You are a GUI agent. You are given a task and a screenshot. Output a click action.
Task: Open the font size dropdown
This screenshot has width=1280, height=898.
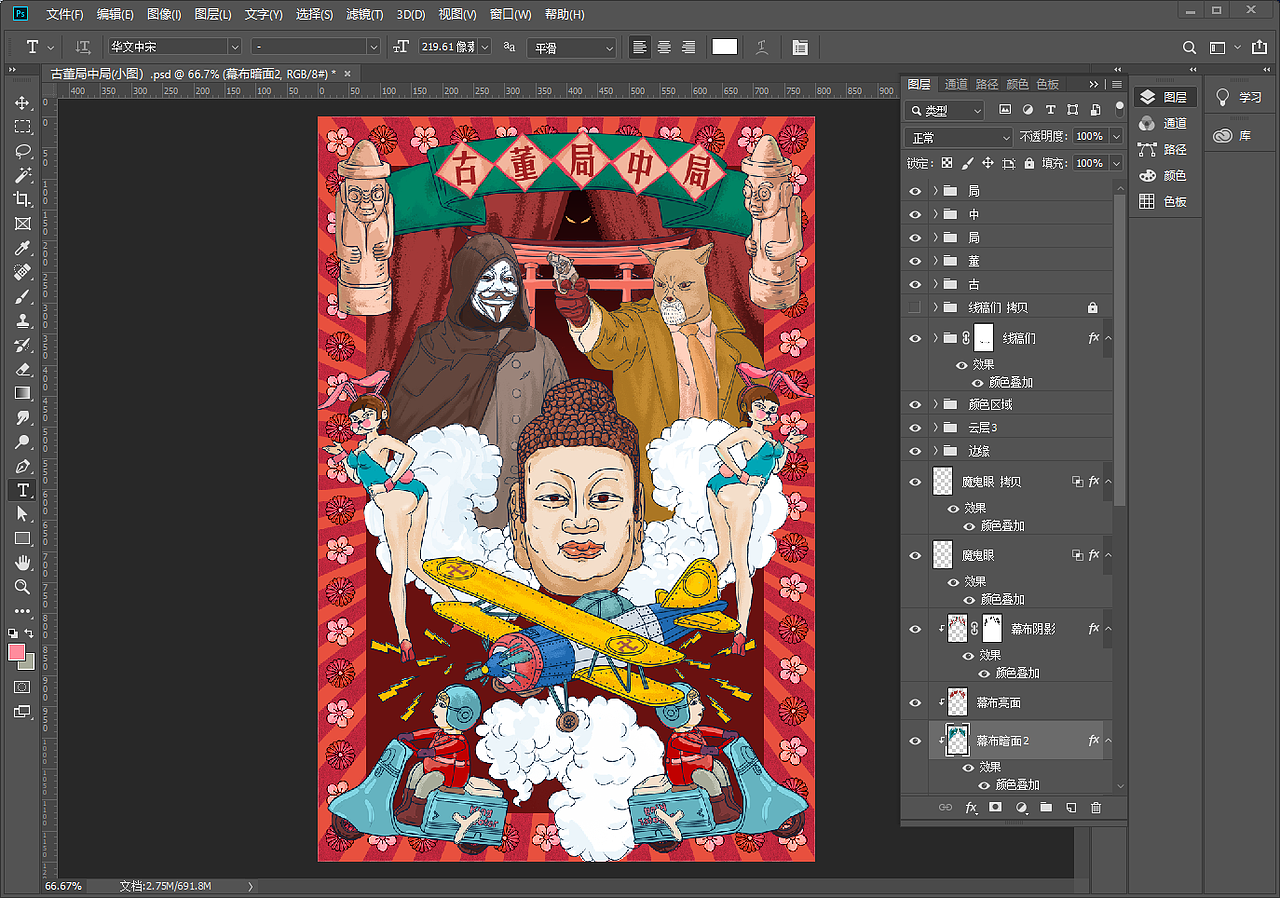coord(485,47)
